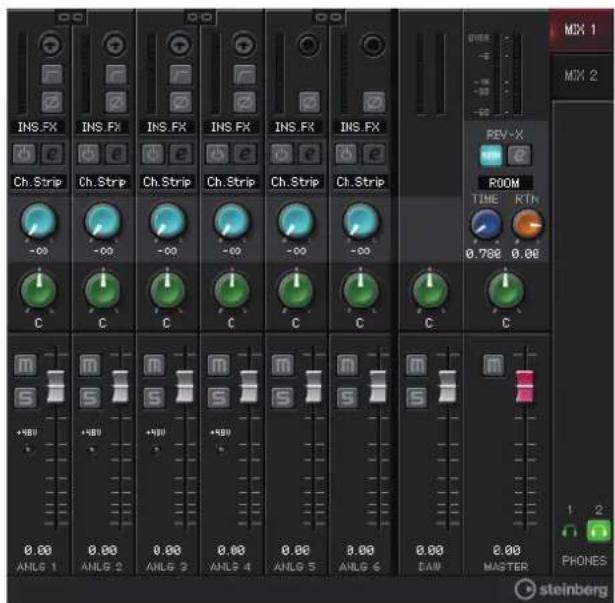Enable +48V phantom power on ANLG 4
Image resolution: width=615 pixels, height=603 pixels.
tap(221, 449)
